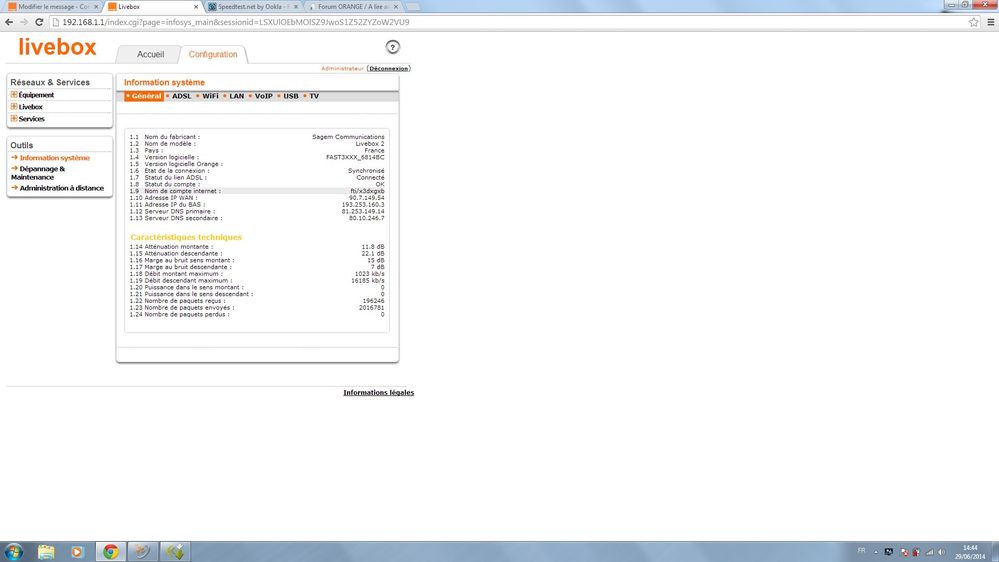Screen dimensions: 999x562
Task: Click FR language indicator in tray
Action: pos(861,551)
